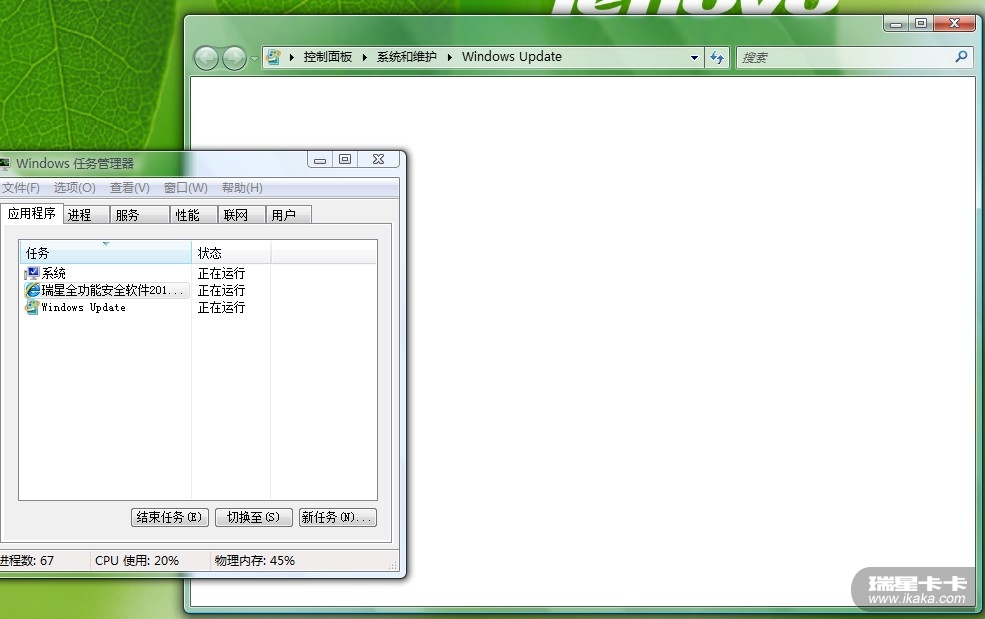Select the 瑞星全功能安全软件201... task
Screen dimensions: 985x619
click(x=106, y=290)
